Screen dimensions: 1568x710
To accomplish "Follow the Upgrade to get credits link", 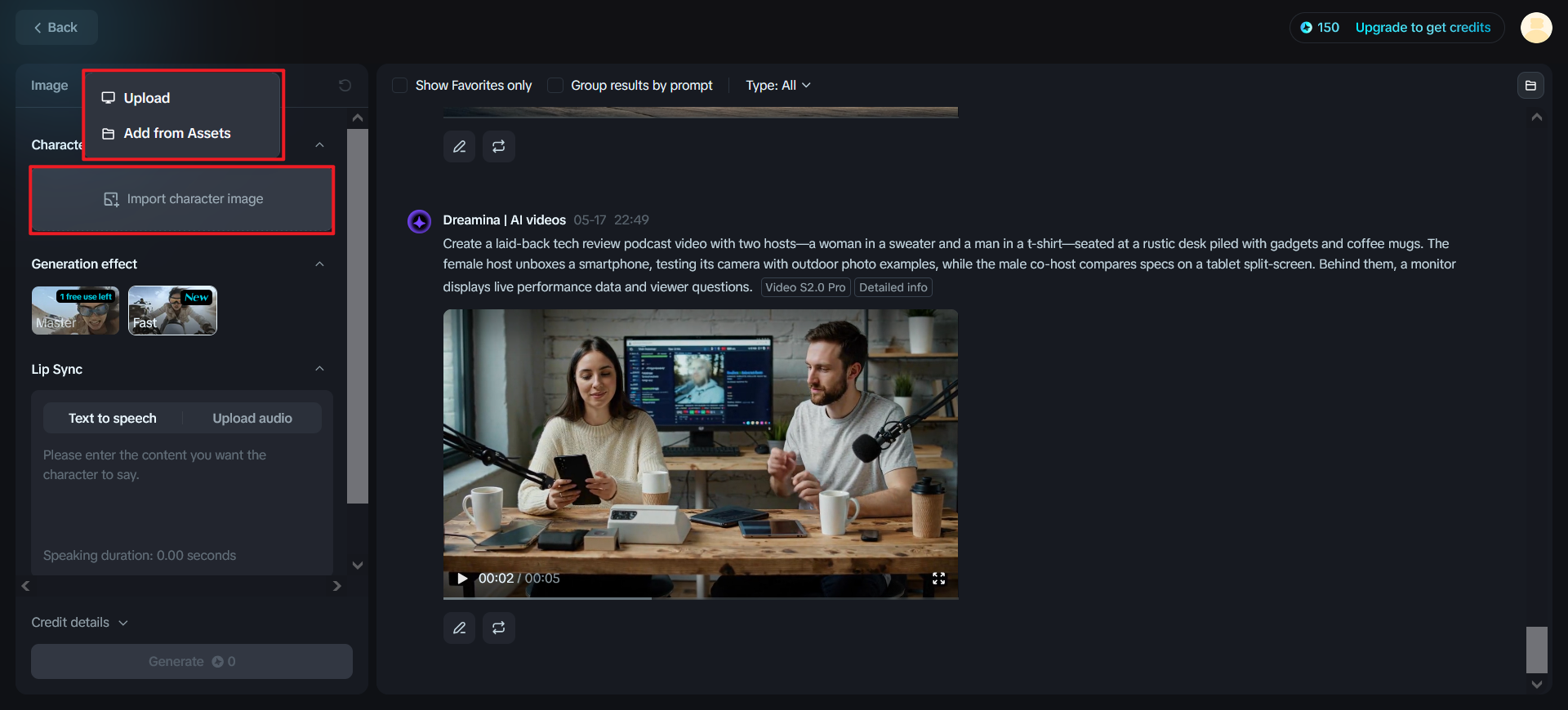I will point(1423,28).
